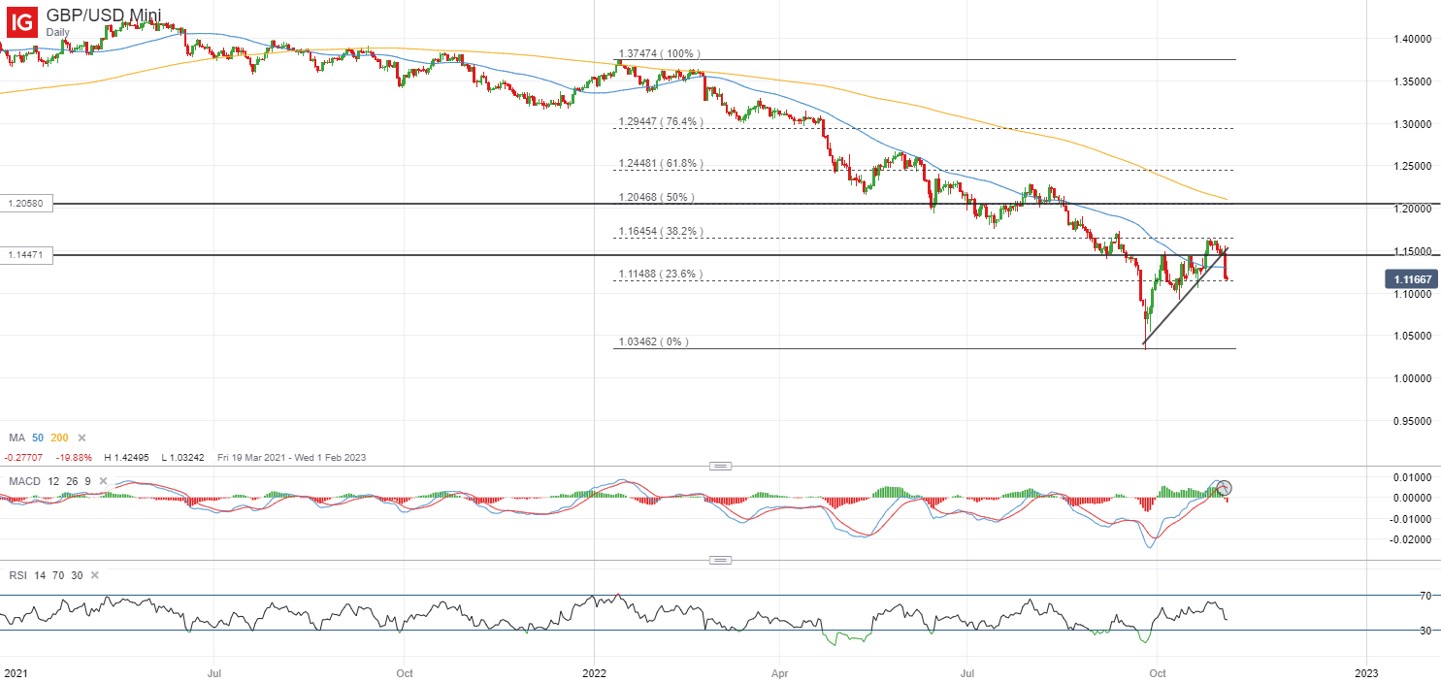
Task: Click the 1.40000 price axis label
Action: [x=1412, y=39]
